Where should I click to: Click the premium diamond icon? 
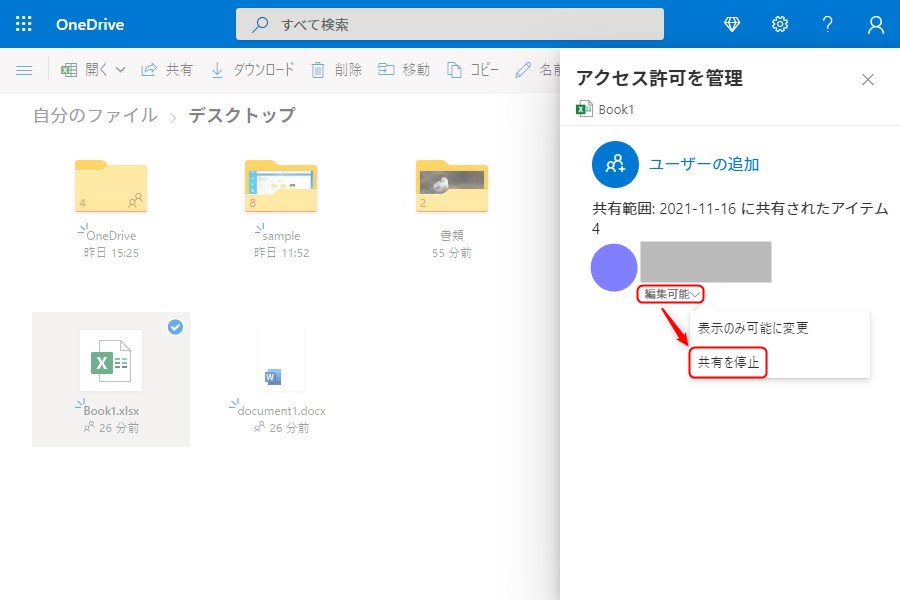tap(732, 24)
